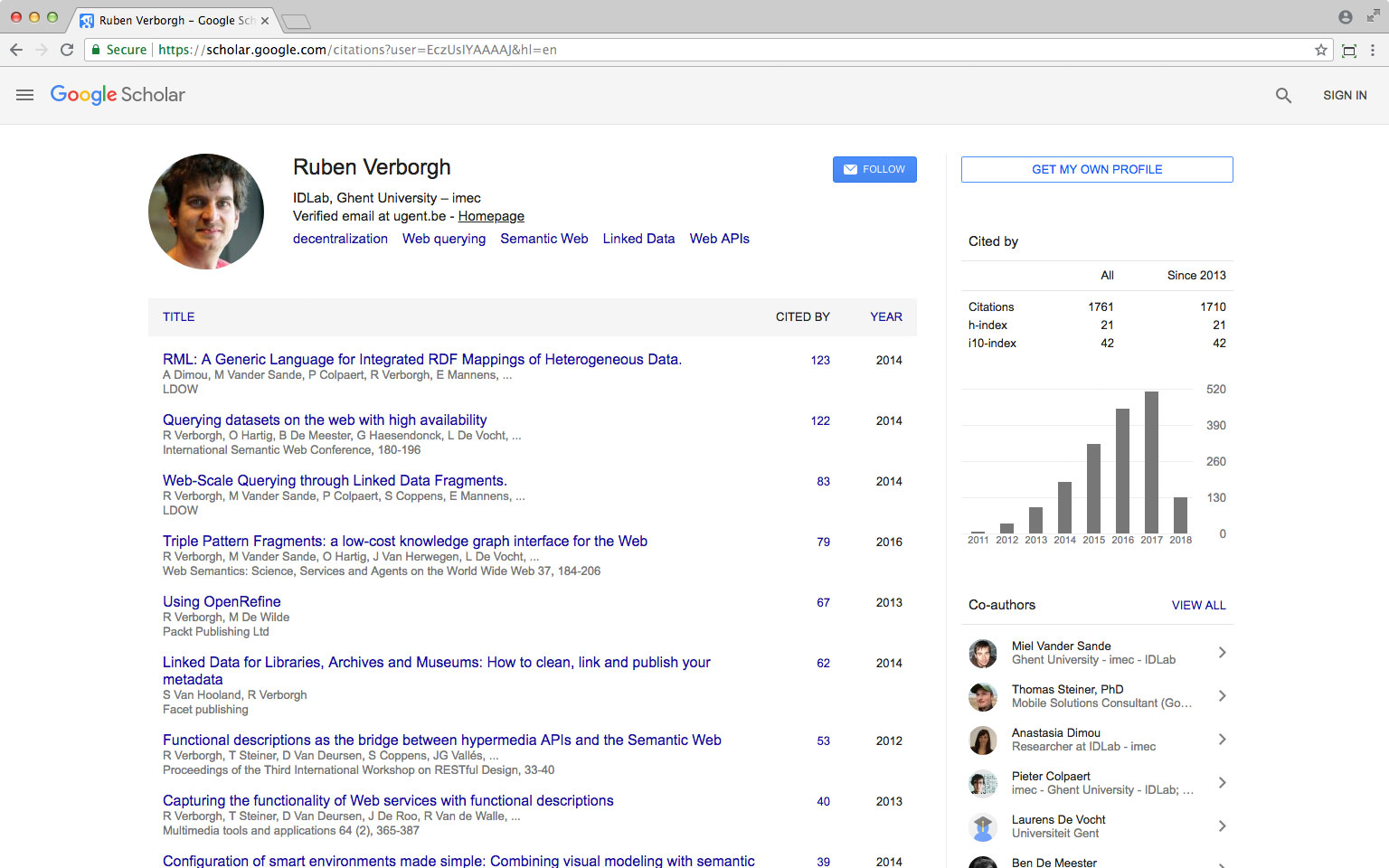1389x868 pixels.
Task: Open the RML Generic Language paper
Action: (422, 360)
